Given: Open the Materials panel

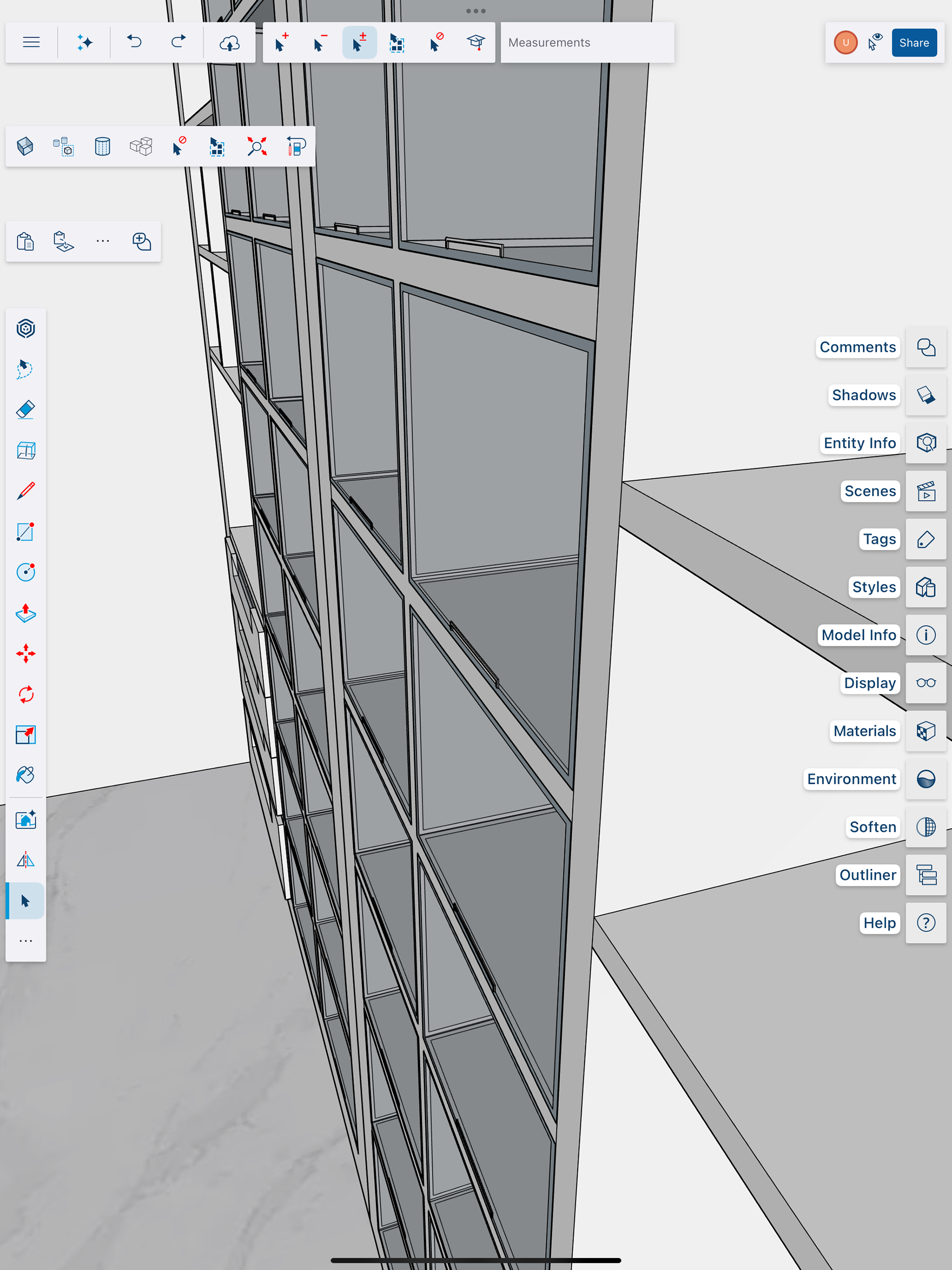Looking at the screenshot, I should [926, 731].
